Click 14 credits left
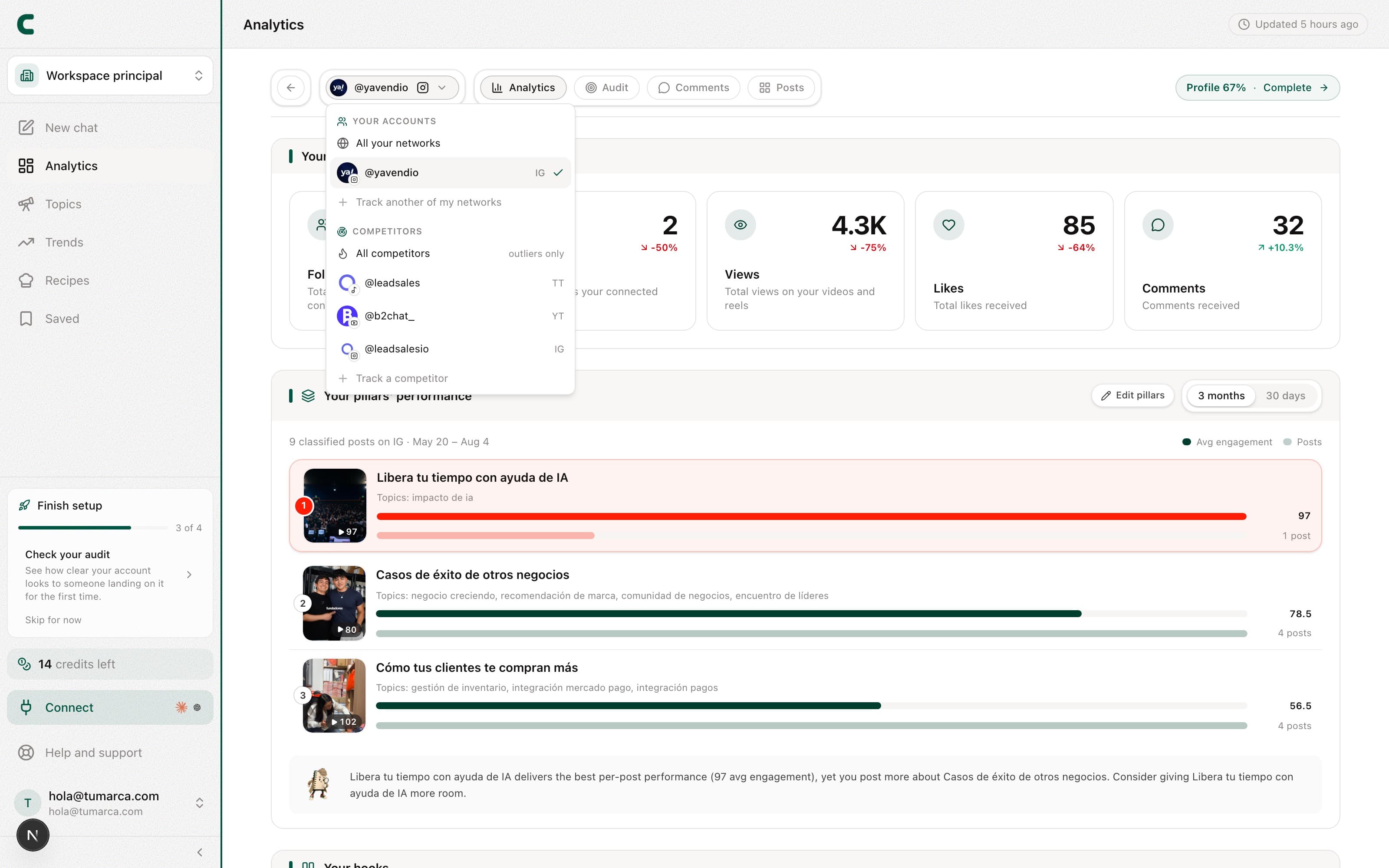 tap(110, 664)
